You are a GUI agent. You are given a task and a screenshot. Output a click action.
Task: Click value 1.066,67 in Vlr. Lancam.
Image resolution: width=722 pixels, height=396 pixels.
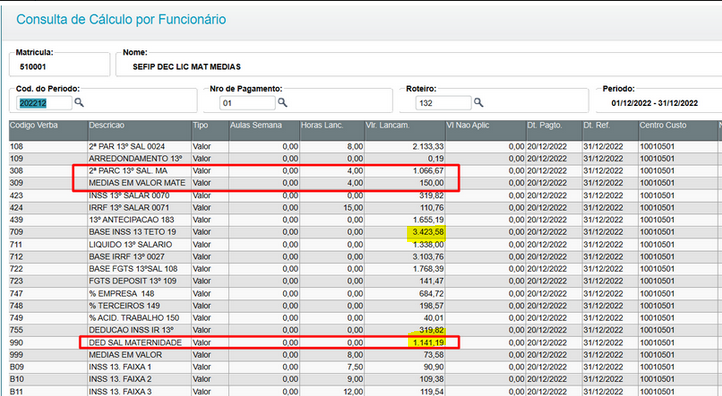pyautogui.click(x=428, y=171)
